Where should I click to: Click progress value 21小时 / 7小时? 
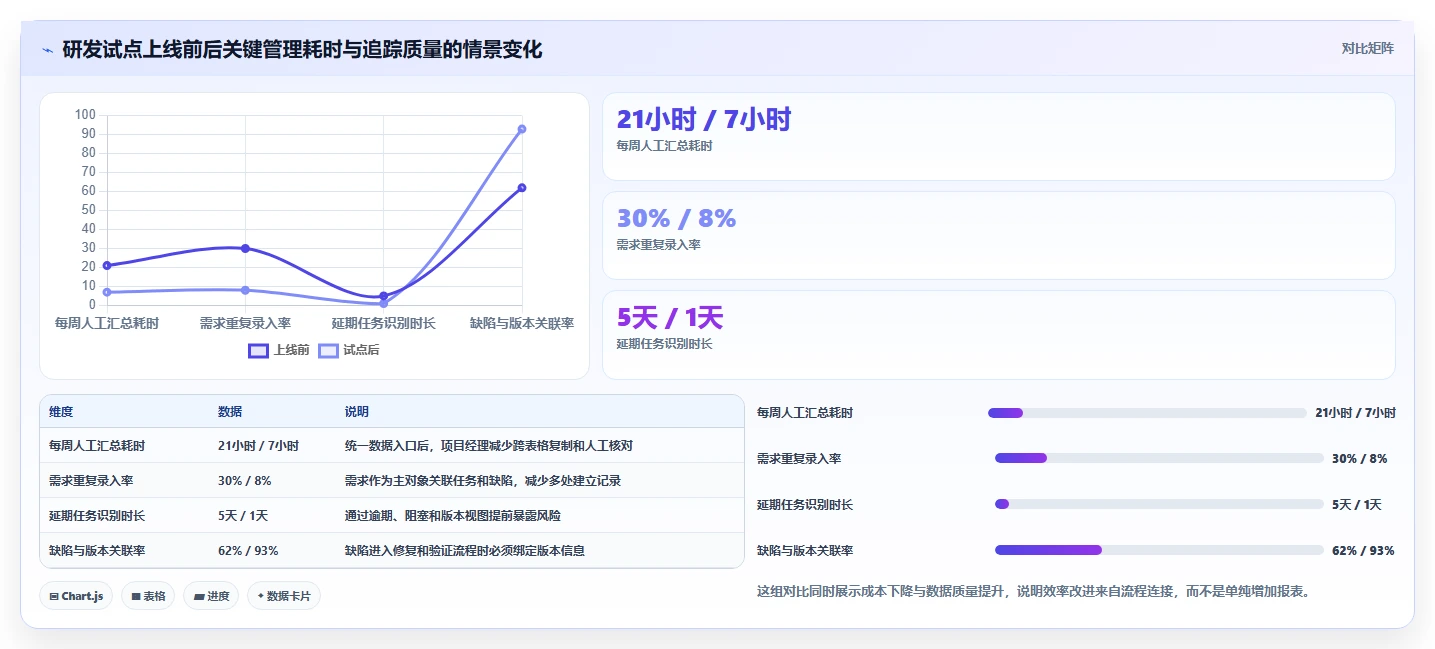point(1355,413)
